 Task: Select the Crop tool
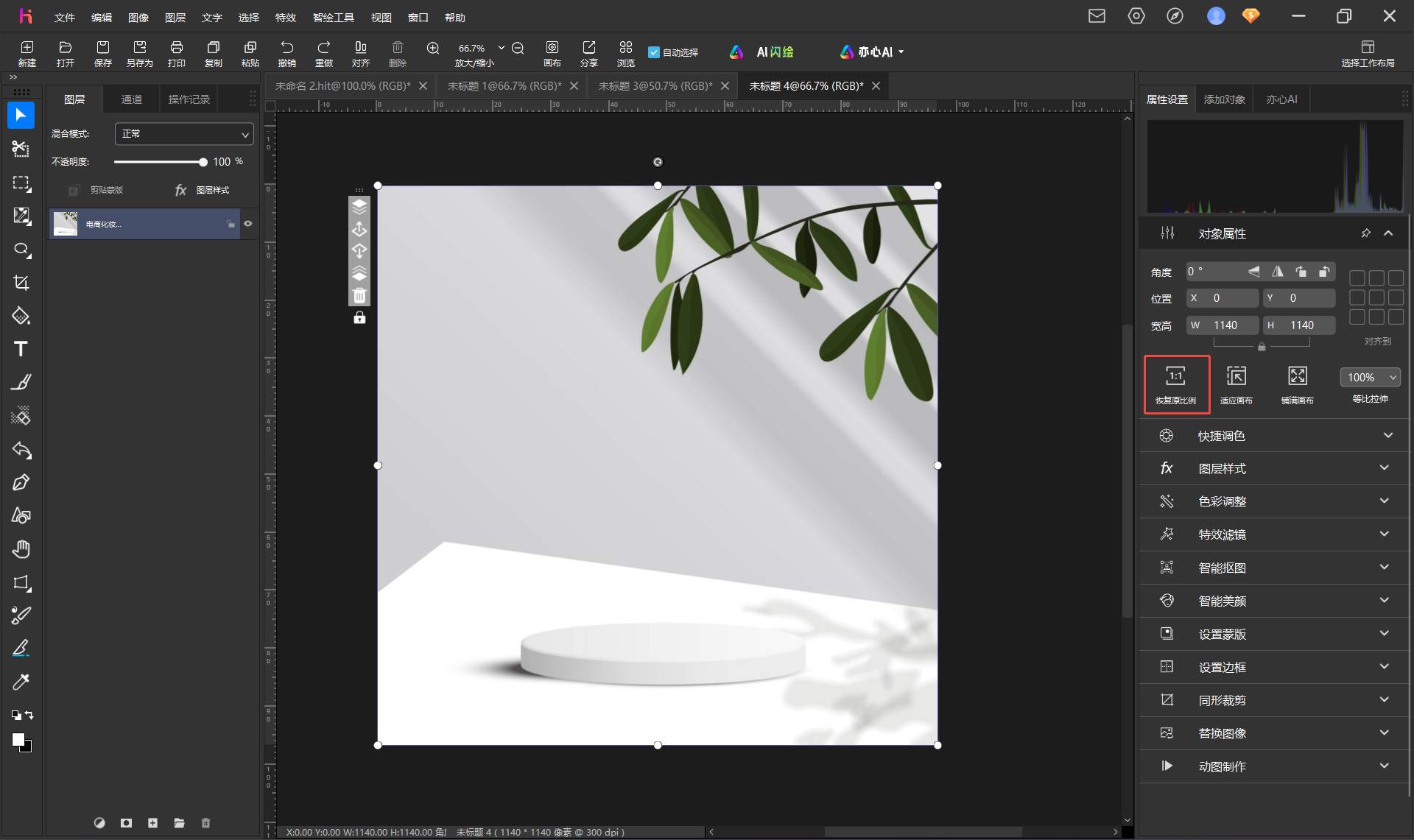point(21,283)
